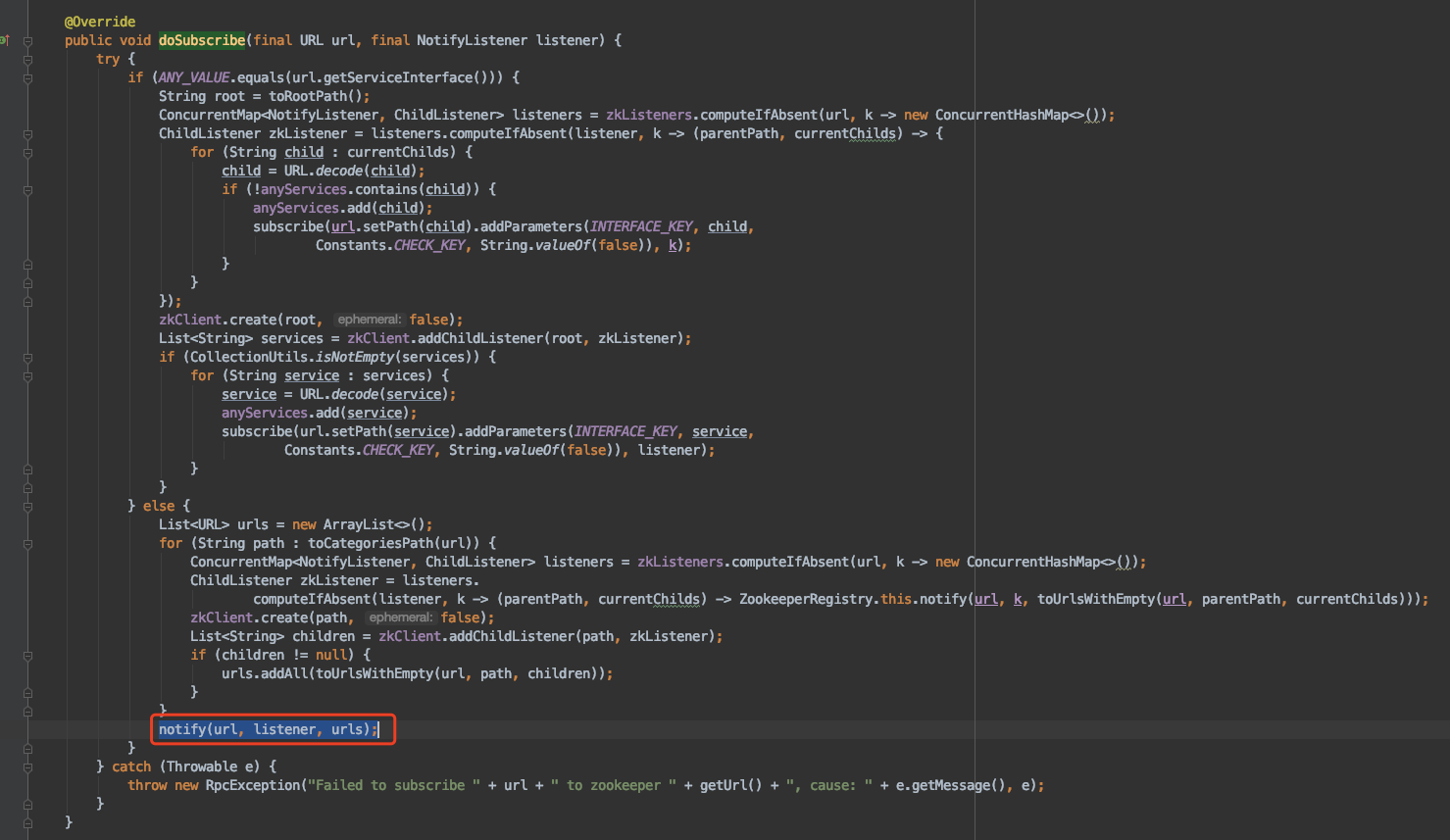Fold the if ANY_VALUE.equals block
The width and height of the screenshot is (1450, 840).
click(x=27, y=78)
